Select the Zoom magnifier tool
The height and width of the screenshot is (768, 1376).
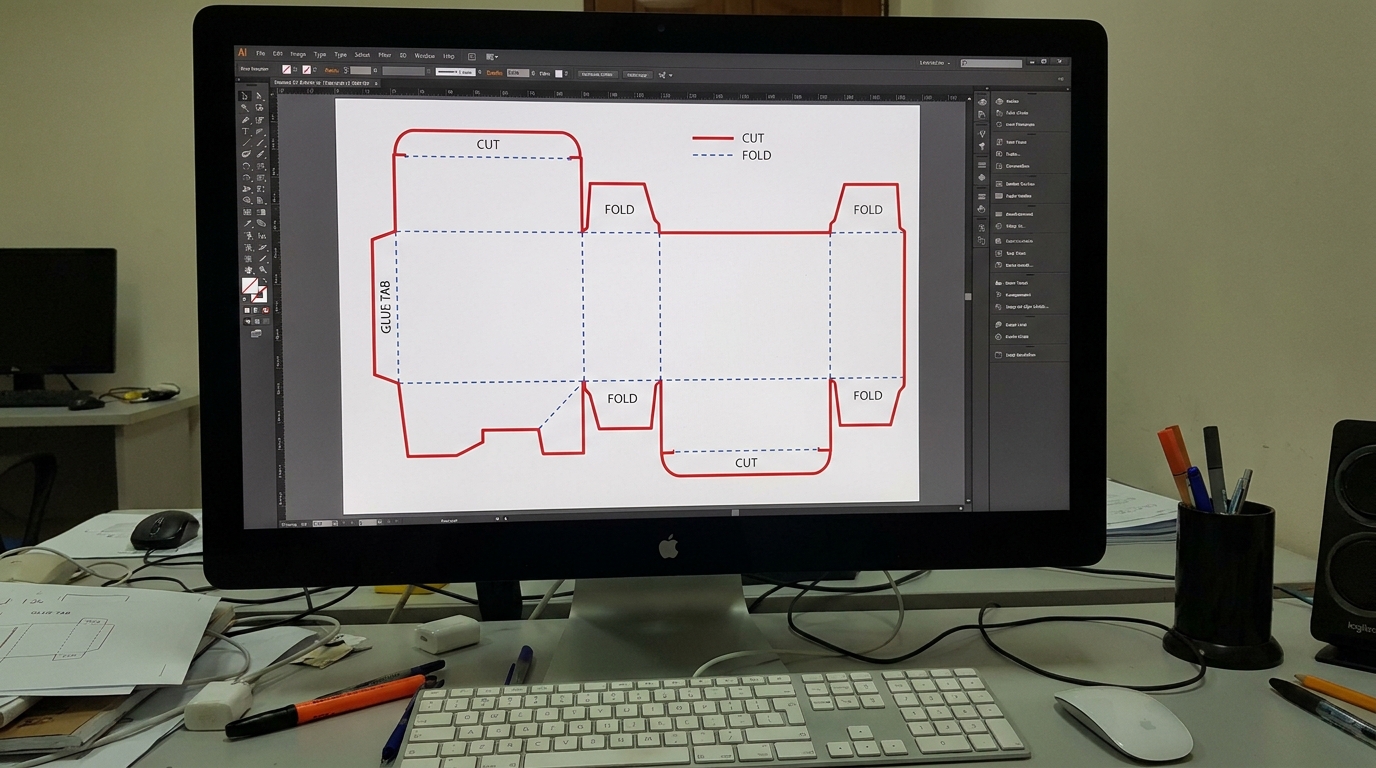click(x=261, y=270)
